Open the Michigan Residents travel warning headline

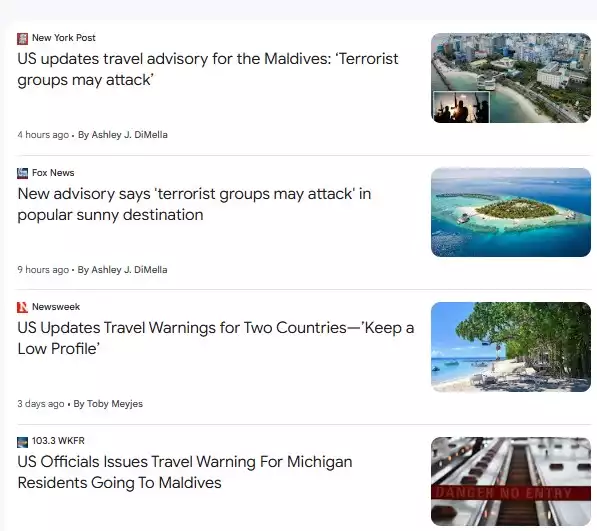(x=185, y=472)
